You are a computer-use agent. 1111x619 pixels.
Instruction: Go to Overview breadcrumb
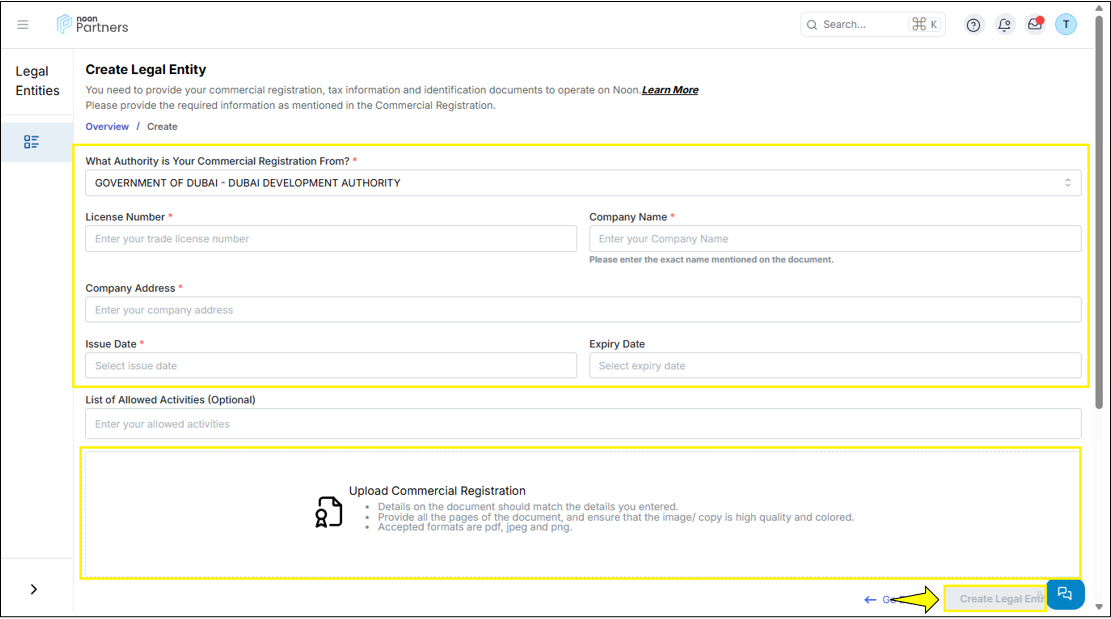tap(107, 127)
